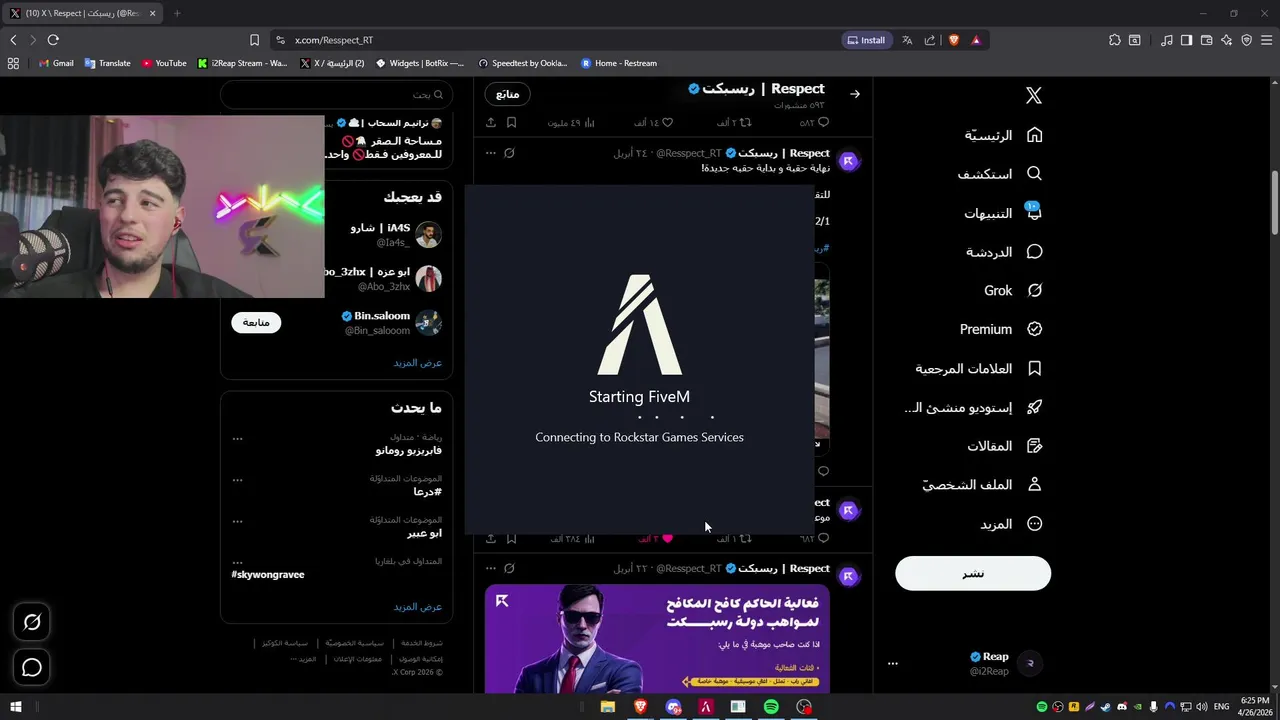Like heart on top post showing ١٤ ألف
This screenshot has width=1280, height=720.
point(667,122)
